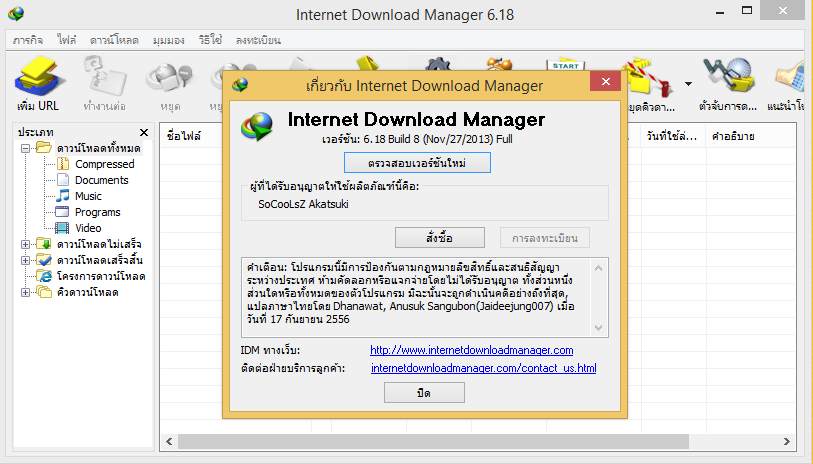Close the ประเภท categories panel
The width and height of the screenshot is (813, 464).
pos(144,132)
